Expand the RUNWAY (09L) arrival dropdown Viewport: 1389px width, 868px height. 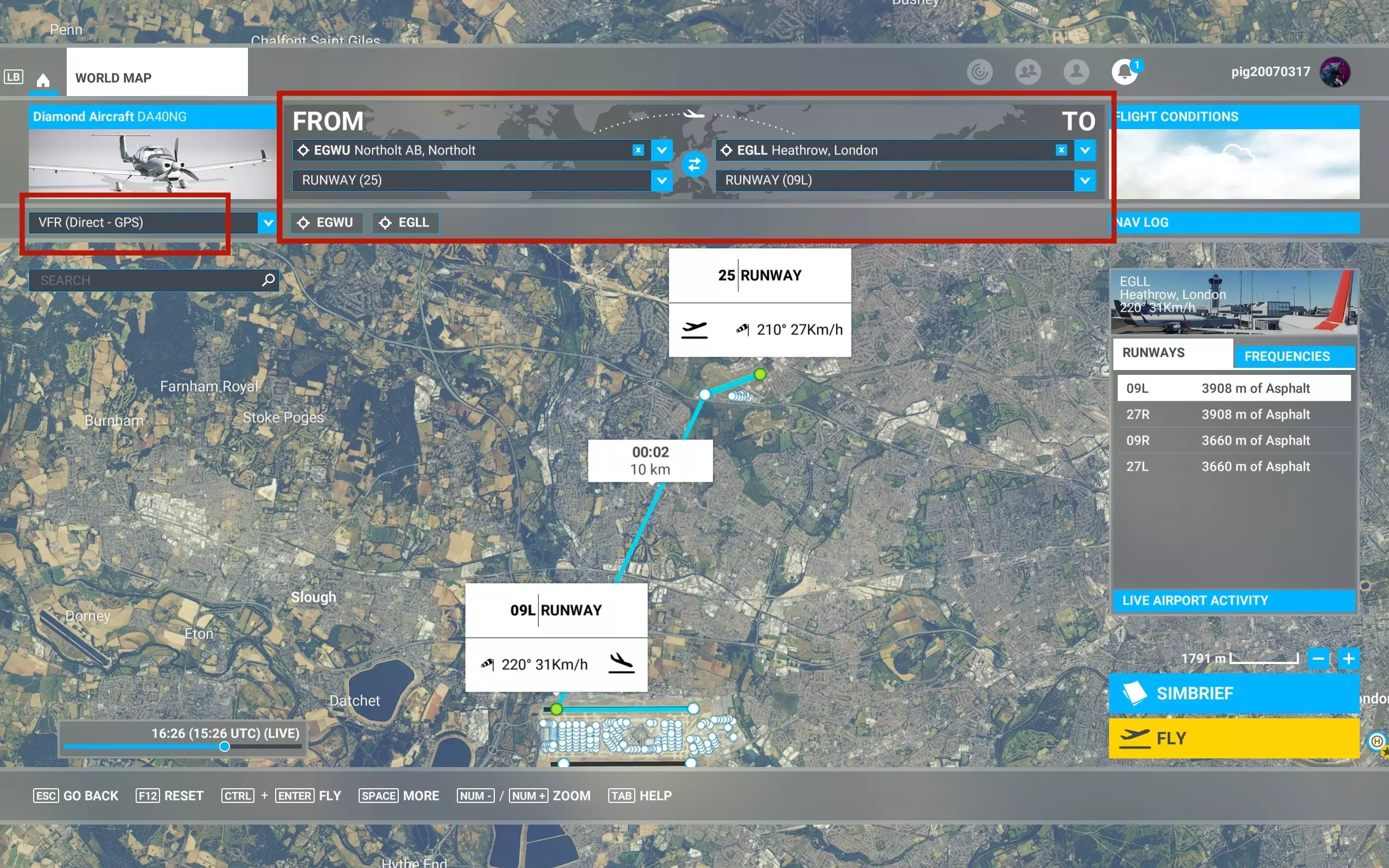pyautogui.click(x=1085, y=180)
